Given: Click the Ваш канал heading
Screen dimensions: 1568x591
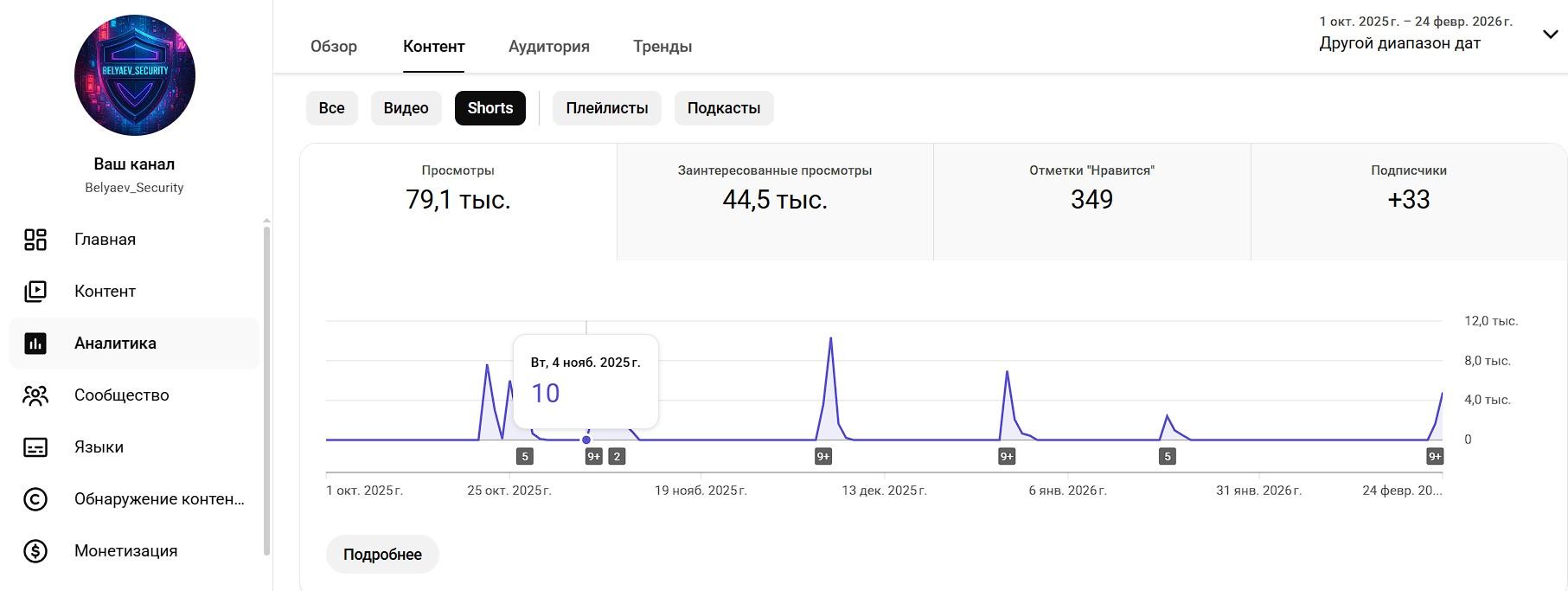Looking at the screenshot, I should click(x=134, y=164).
